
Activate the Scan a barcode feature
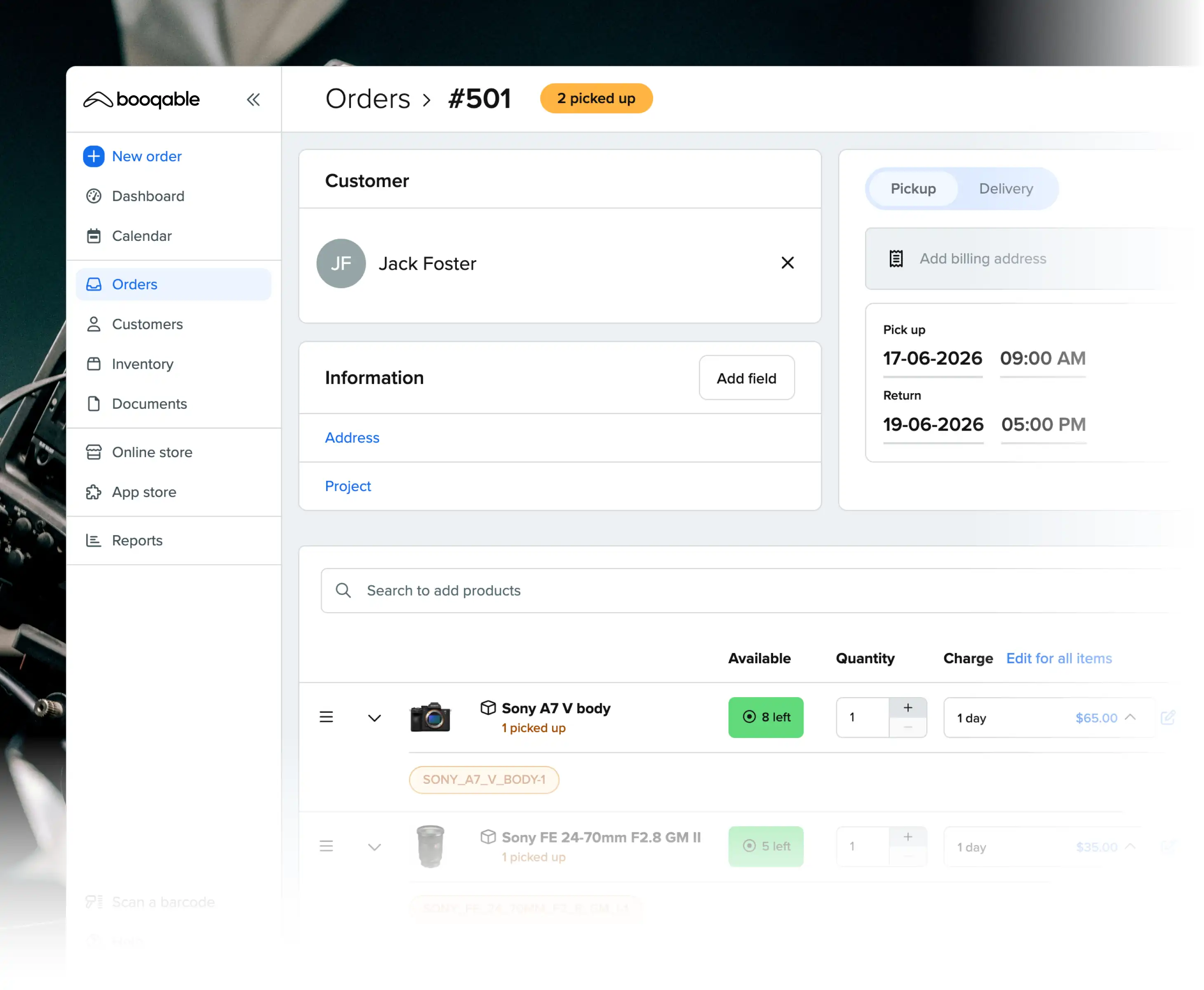coord(162,902)
